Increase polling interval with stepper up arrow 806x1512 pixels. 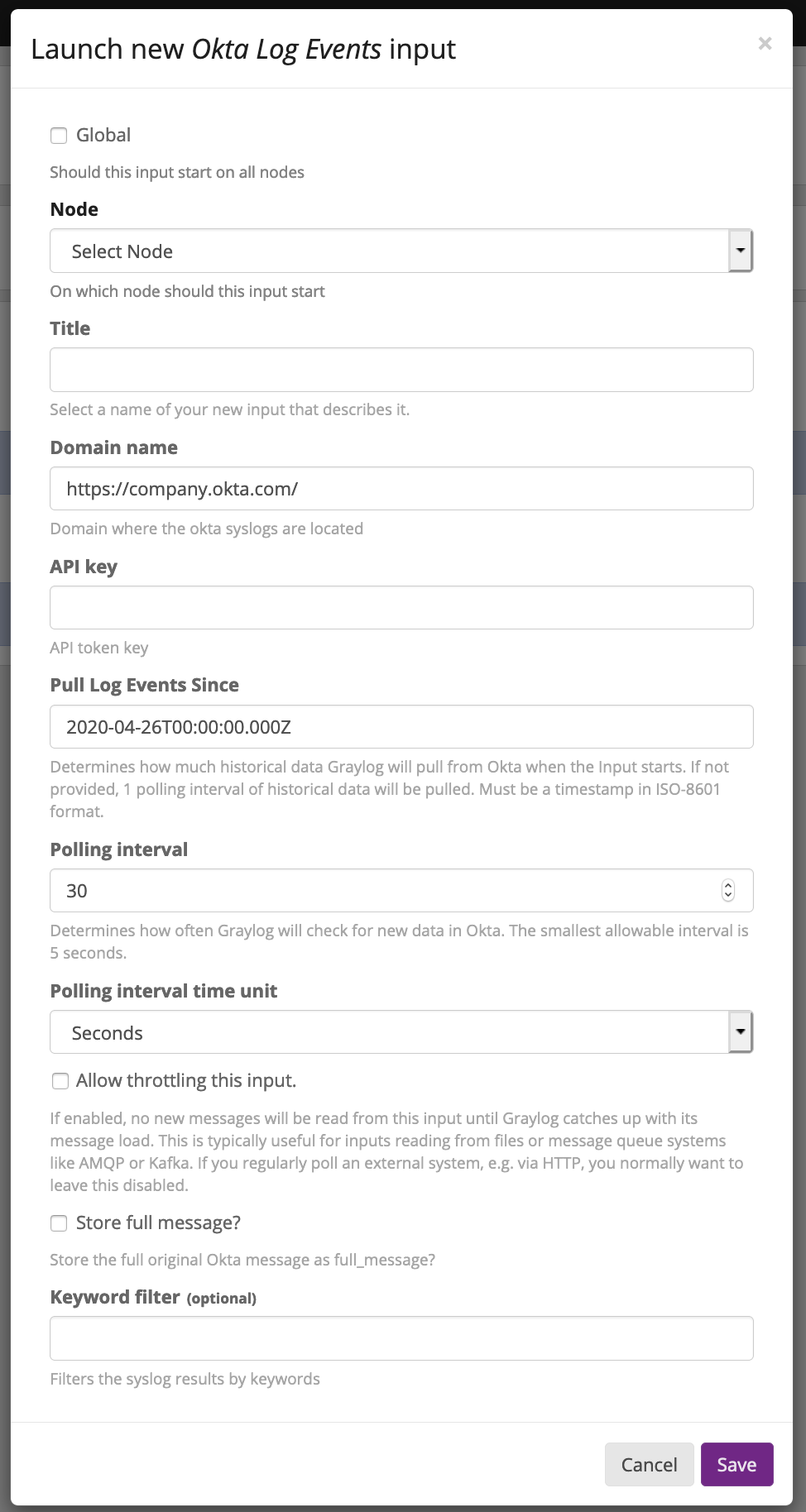[x=728, y=885]
